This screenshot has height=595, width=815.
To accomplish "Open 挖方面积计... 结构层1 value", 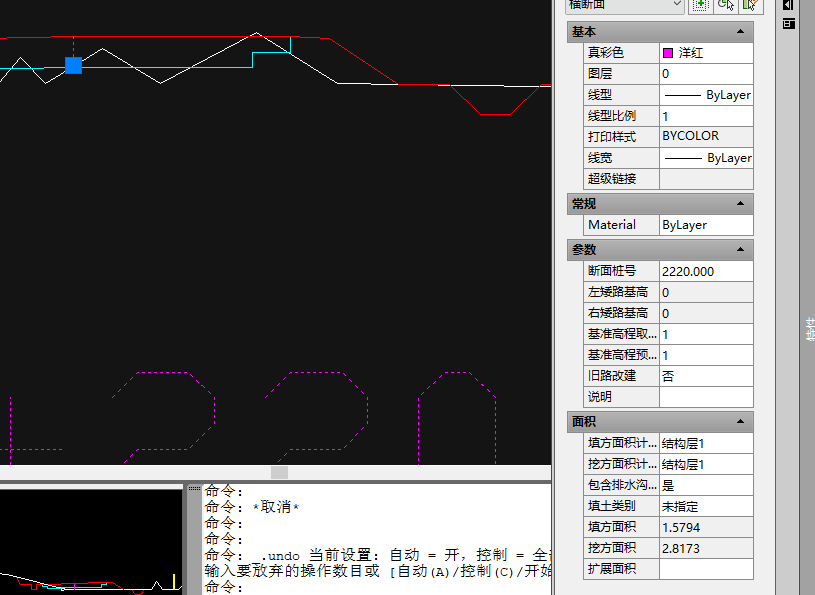I will click(x=706, y=465).
